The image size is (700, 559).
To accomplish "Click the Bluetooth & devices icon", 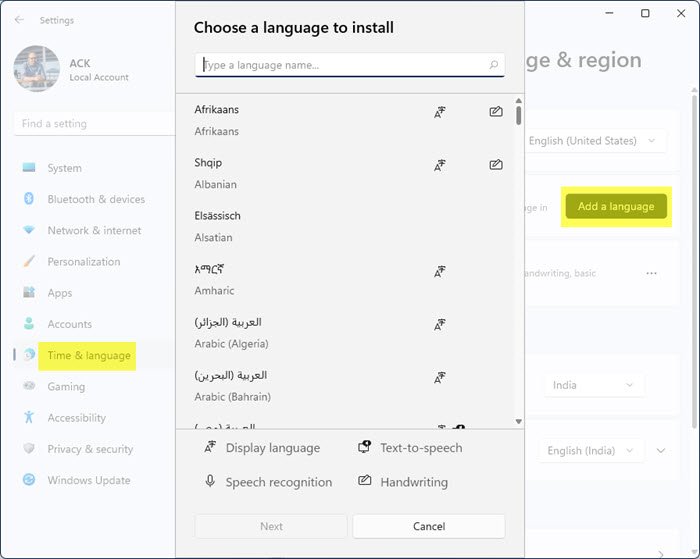I will [28, 199].
